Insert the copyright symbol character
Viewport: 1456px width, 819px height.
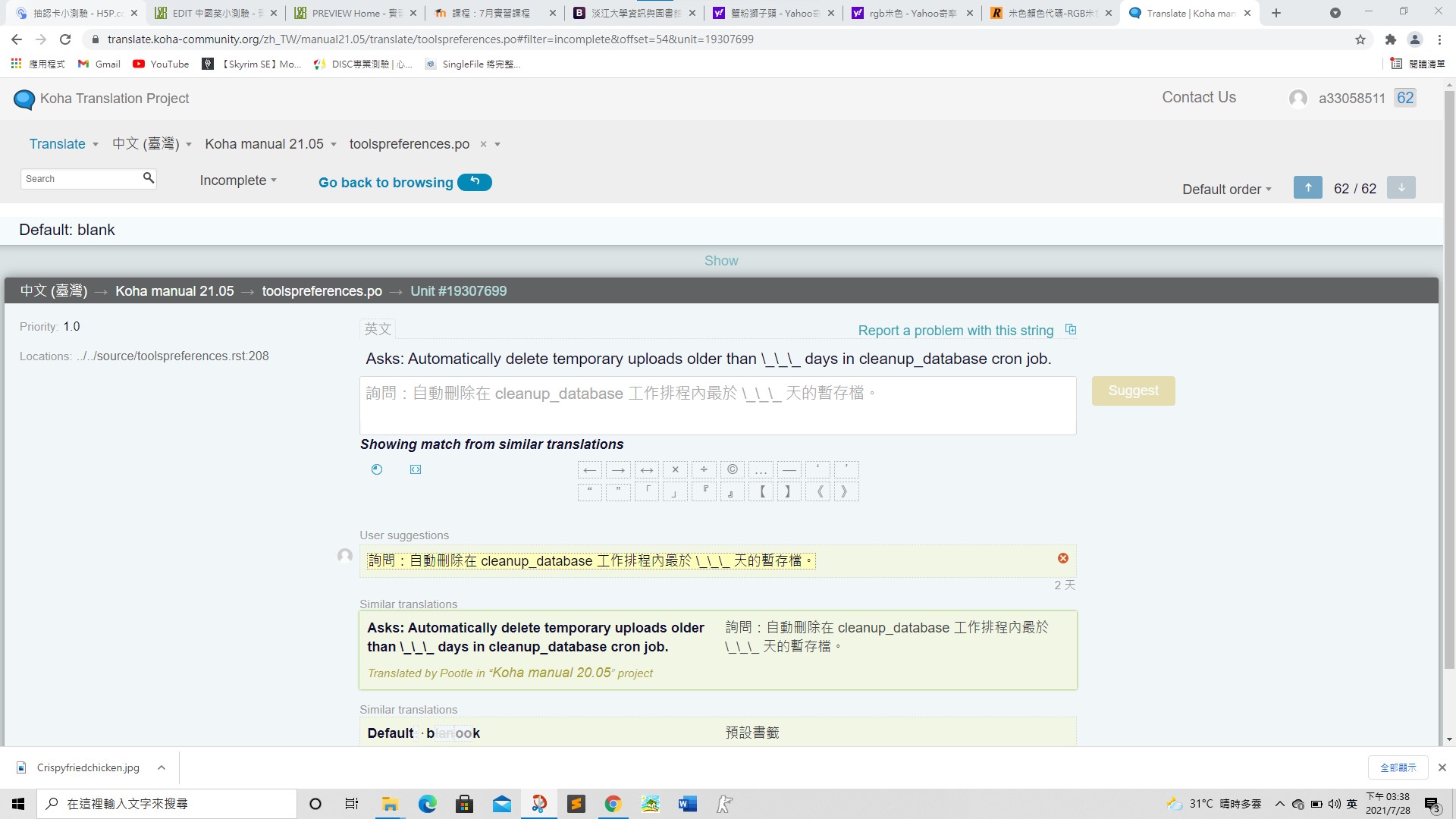[732, 469]
